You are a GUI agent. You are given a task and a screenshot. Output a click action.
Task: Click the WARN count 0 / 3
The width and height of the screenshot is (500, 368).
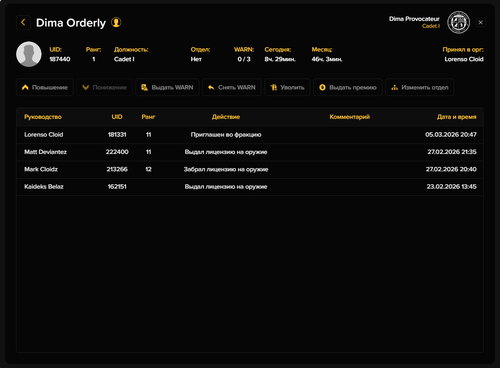click(244, 59)
